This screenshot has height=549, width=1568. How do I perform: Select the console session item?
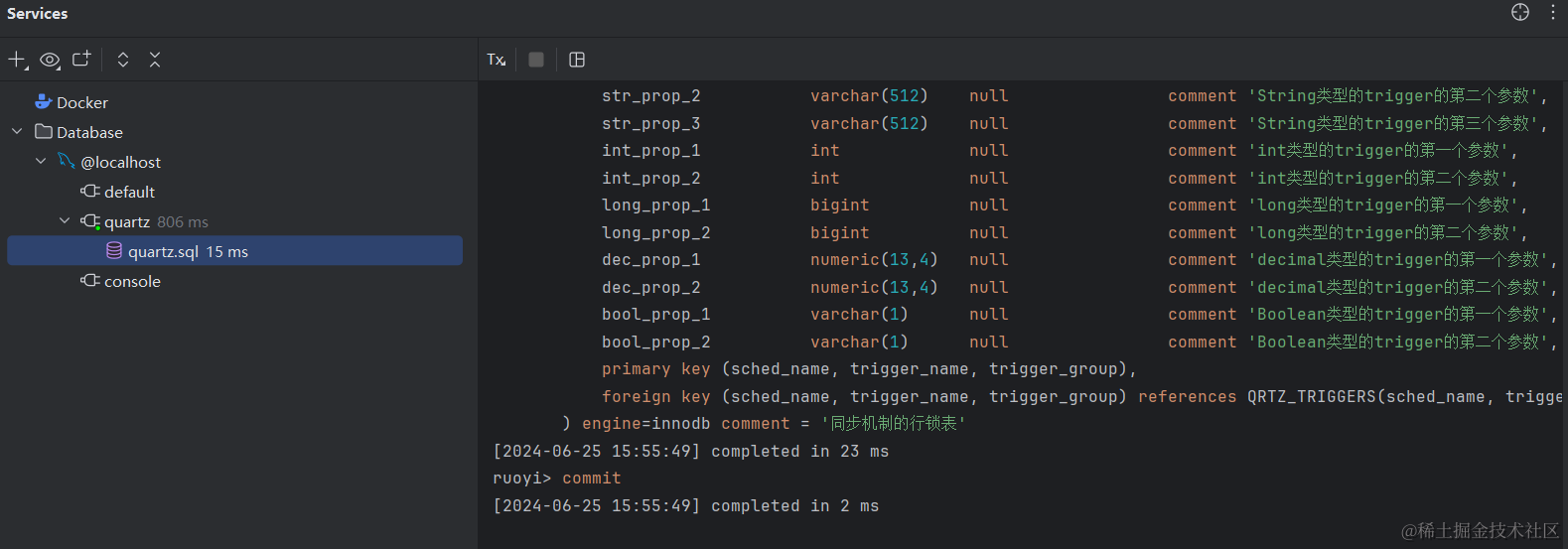(132, 281)
